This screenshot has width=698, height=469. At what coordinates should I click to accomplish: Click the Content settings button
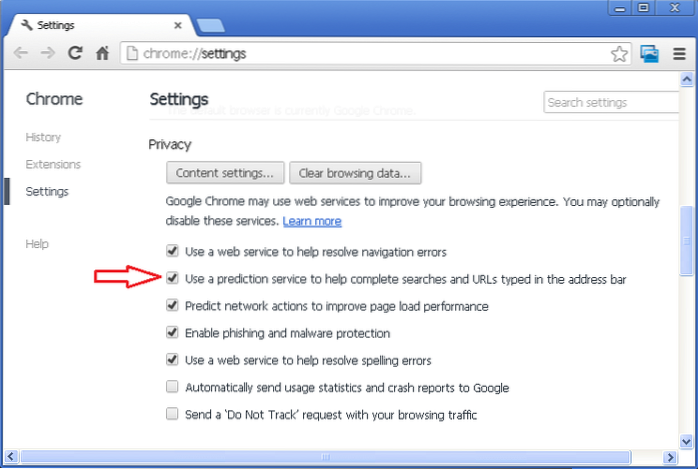click(x=225, y=172)
